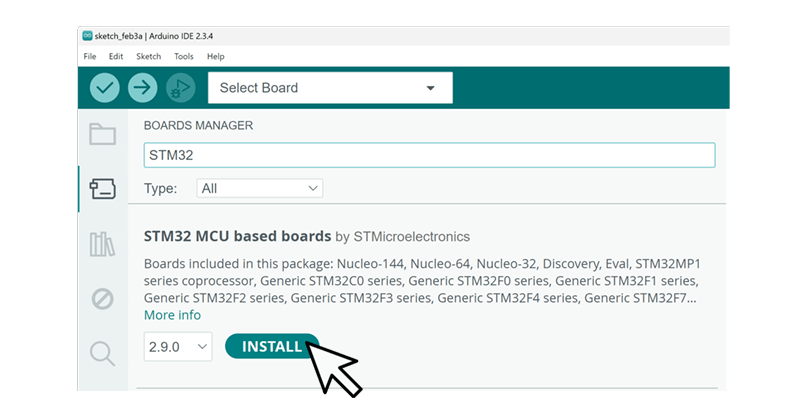Expand the Type filter set to All

(260, 188)
